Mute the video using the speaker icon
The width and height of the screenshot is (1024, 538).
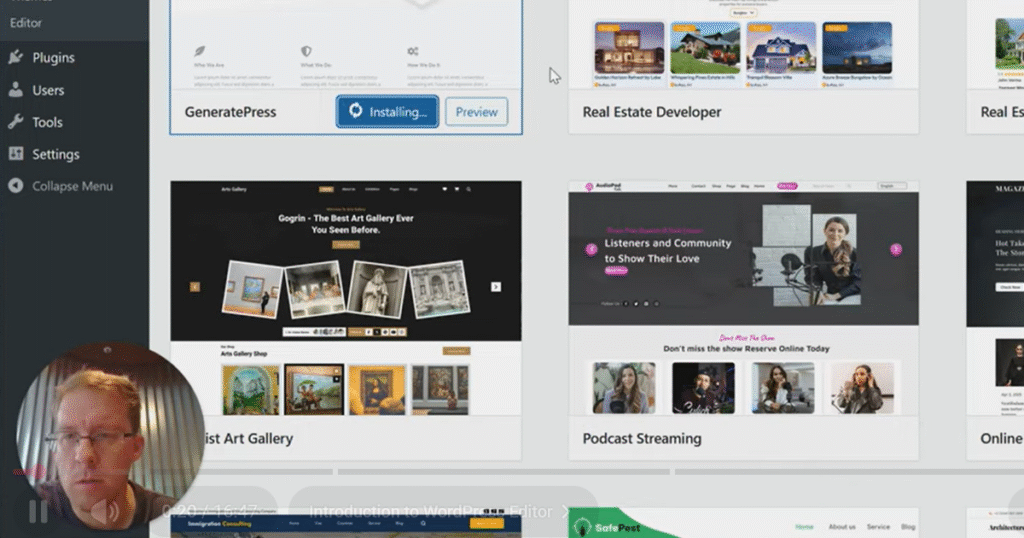click(103, 511)
